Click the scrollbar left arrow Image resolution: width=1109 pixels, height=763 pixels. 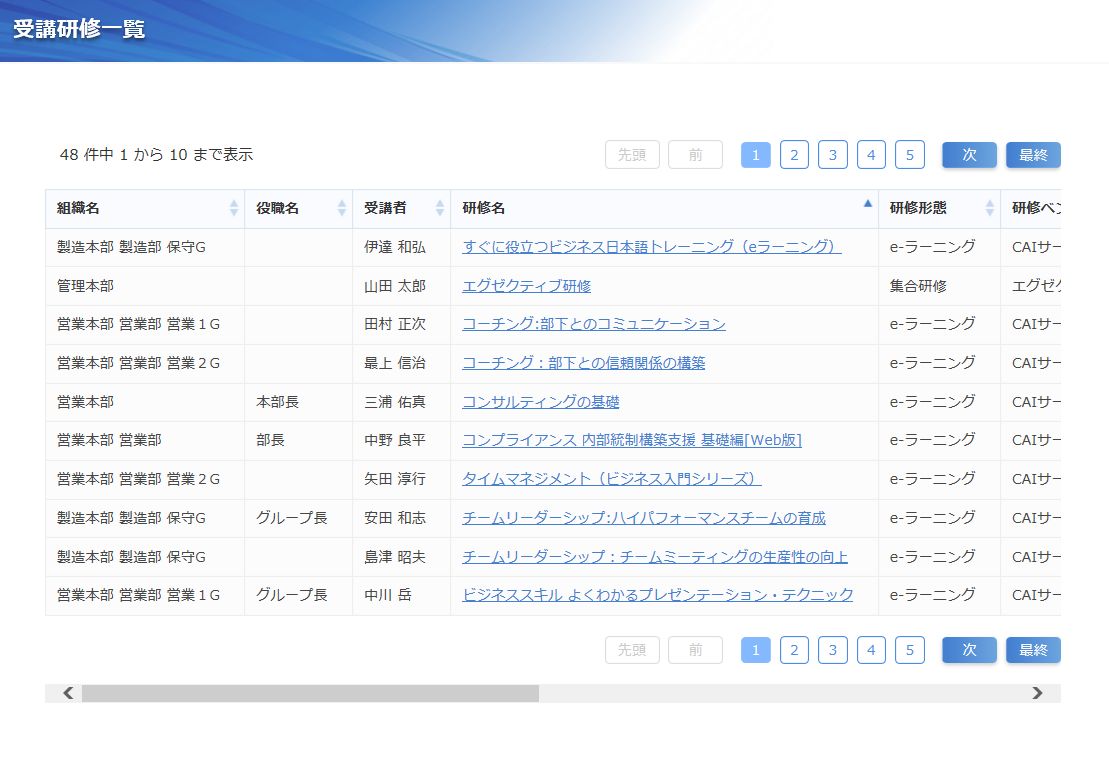pyautogui.click(x=68, y=693)
